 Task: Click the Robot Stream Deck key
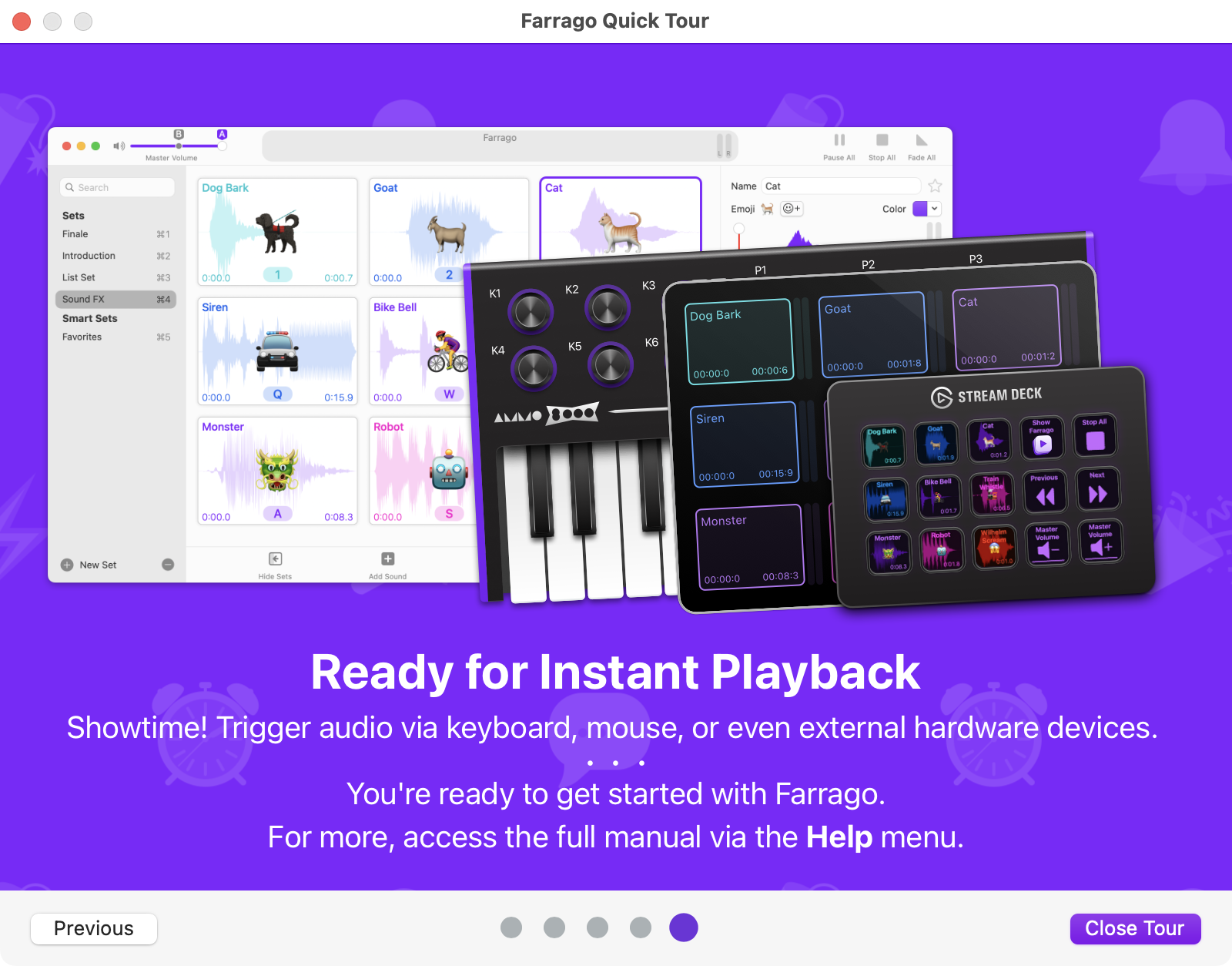pos(942,550)
